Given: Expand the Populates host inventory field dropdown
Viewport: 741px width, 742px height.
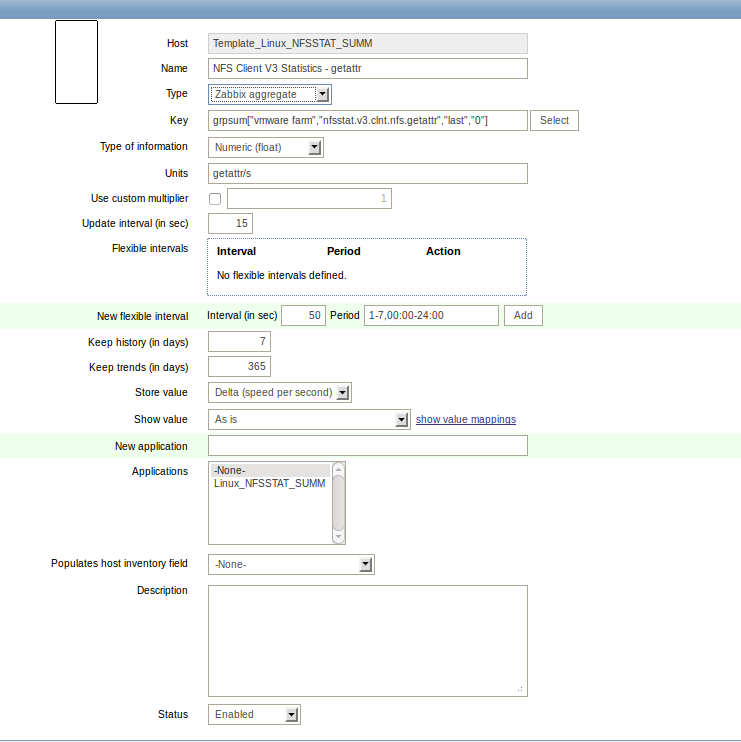Looking at the screenshot, I should (291, 565).
